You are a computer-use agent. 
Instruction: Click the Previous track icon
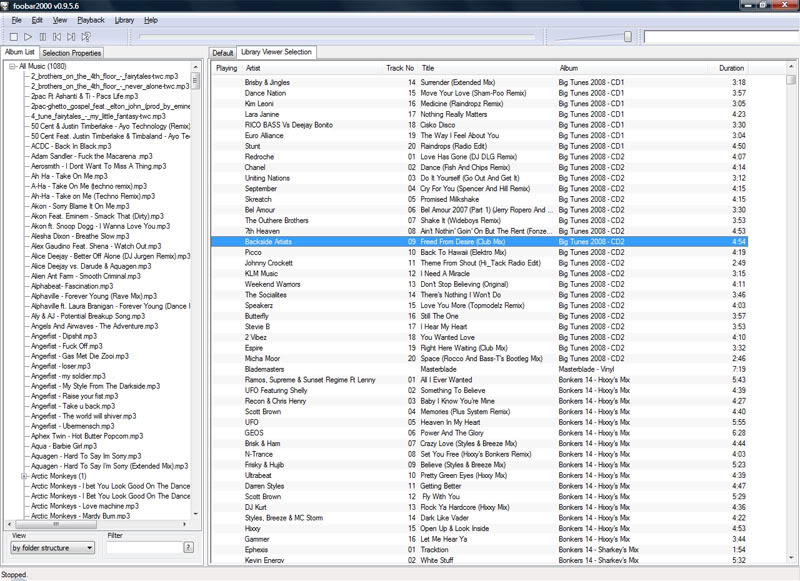(x=56, y=36)
